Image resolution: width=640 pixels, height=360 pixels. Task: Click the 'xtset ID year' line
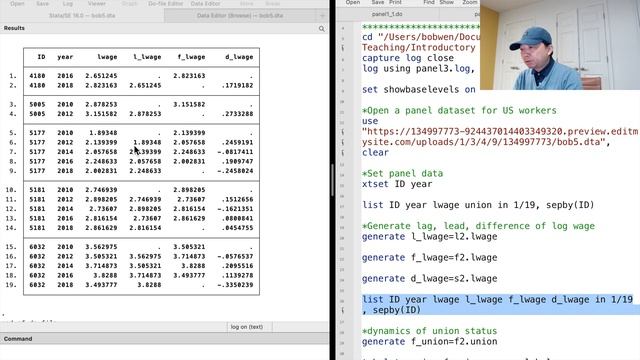click(x=397, y=184)
